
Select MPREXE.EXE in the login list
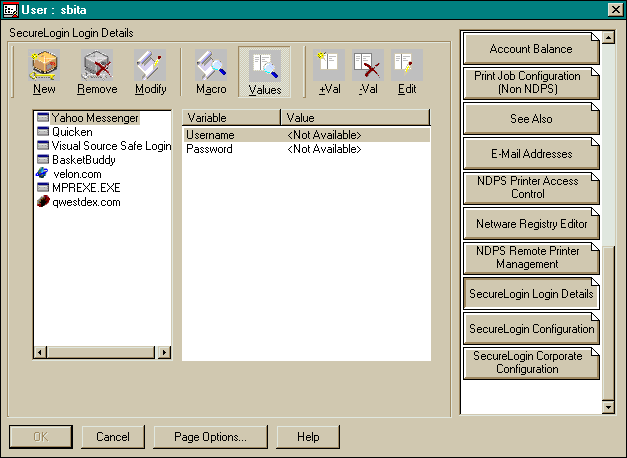tap(86, 188)
